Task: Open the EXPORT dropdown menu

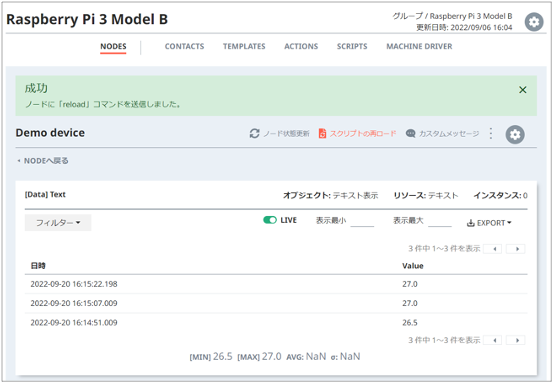Action: pos(489,223)
